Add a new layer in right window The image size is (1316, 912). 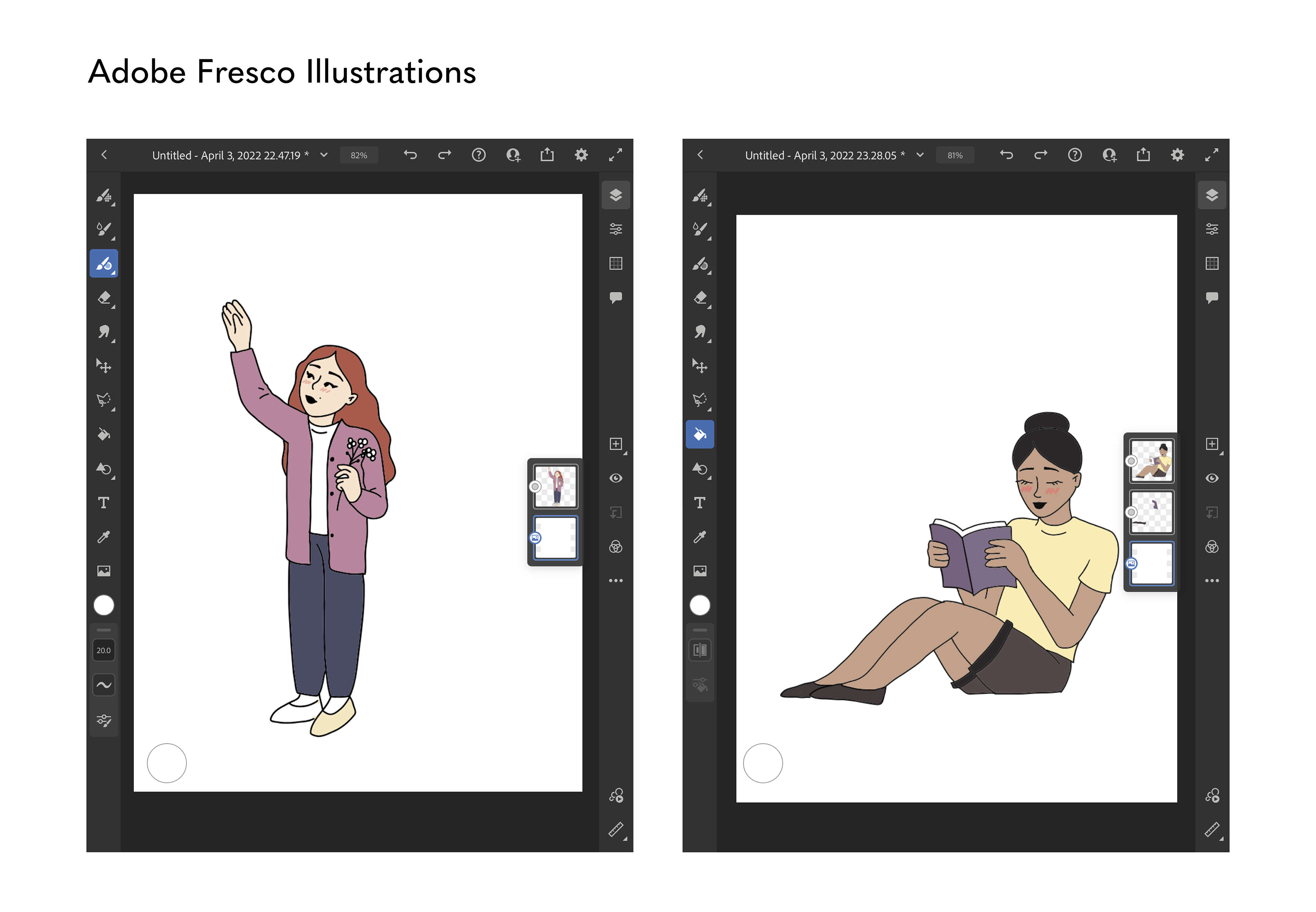(1212, 444)
